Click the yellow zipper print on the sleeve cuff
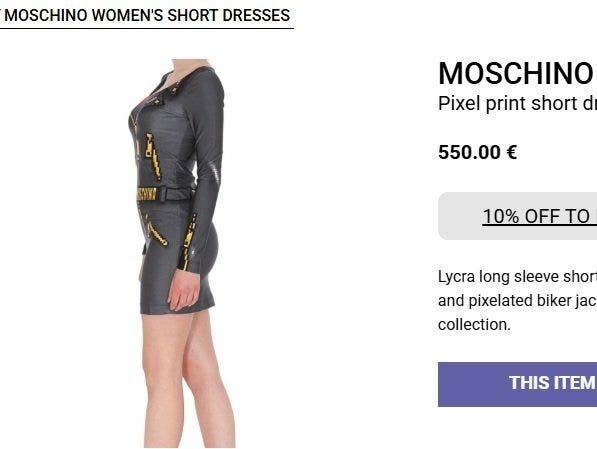This screenshot has width=597, height=449. point(189,241)
